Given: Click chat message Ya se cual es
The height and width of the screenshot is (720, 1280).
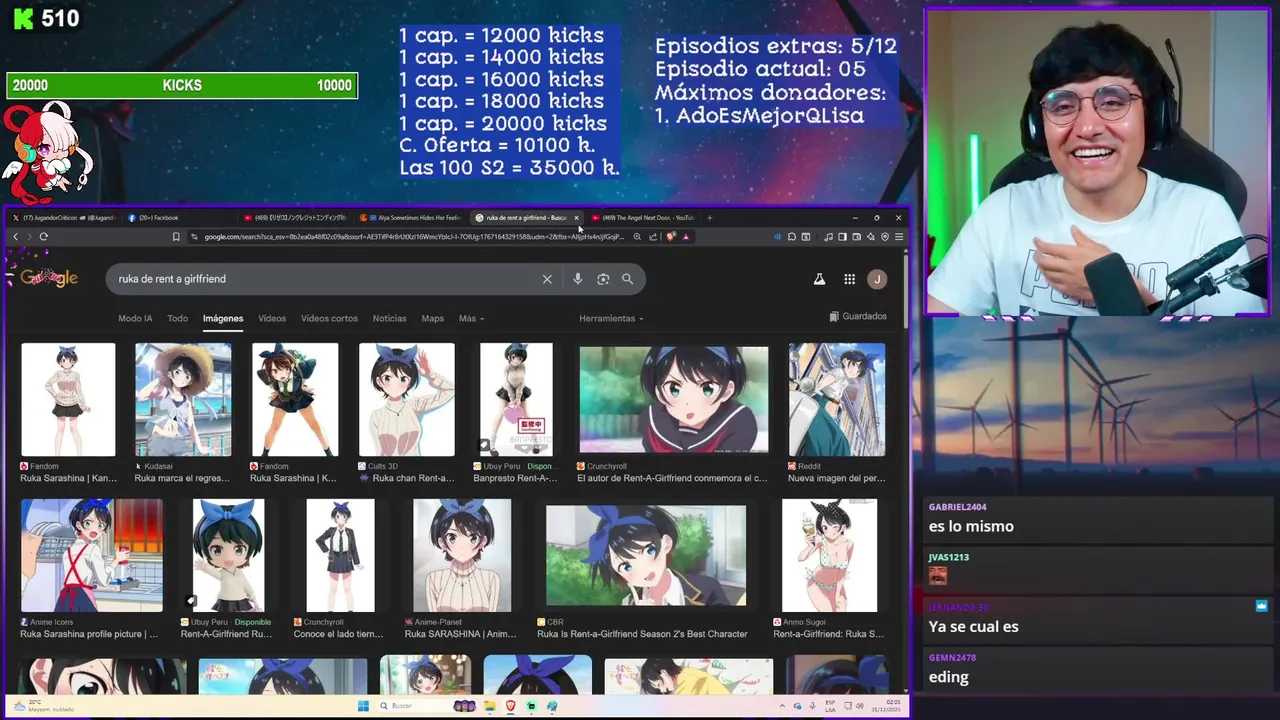Looking at the screenshot, I should point(973,627).
